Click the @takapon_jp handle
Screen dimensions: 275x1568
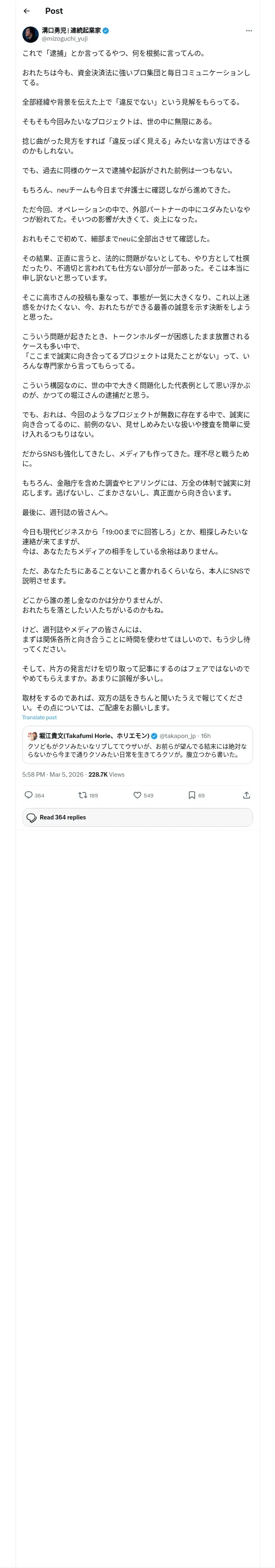tap(178, 736)
